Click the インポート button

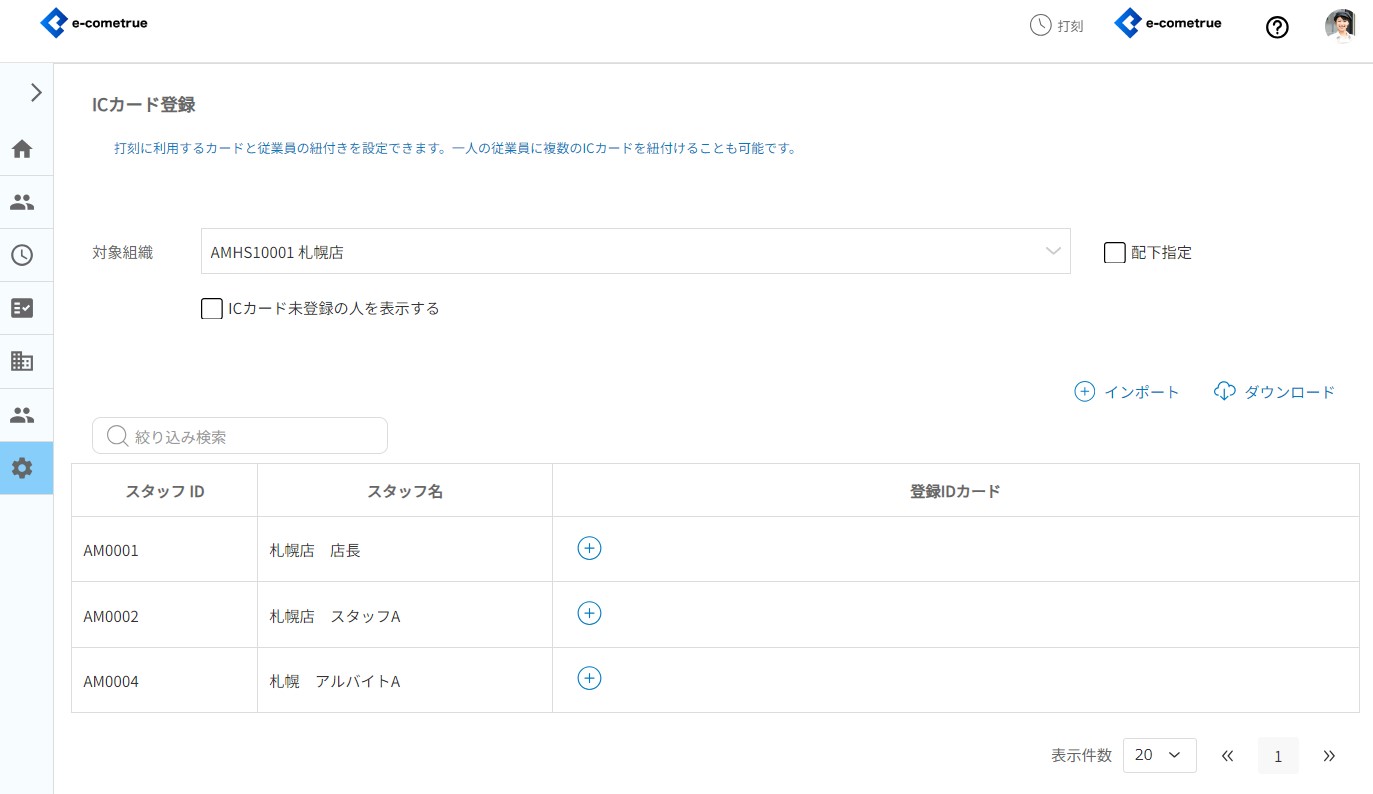[1127, 392]
